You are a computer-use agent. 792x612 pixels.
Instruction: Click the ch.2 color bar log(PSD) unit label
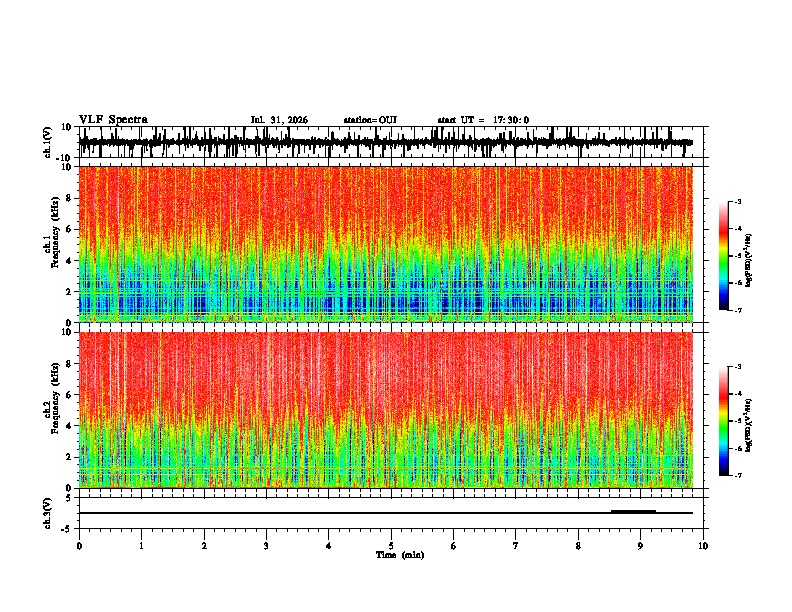click(x=748, y=425)
